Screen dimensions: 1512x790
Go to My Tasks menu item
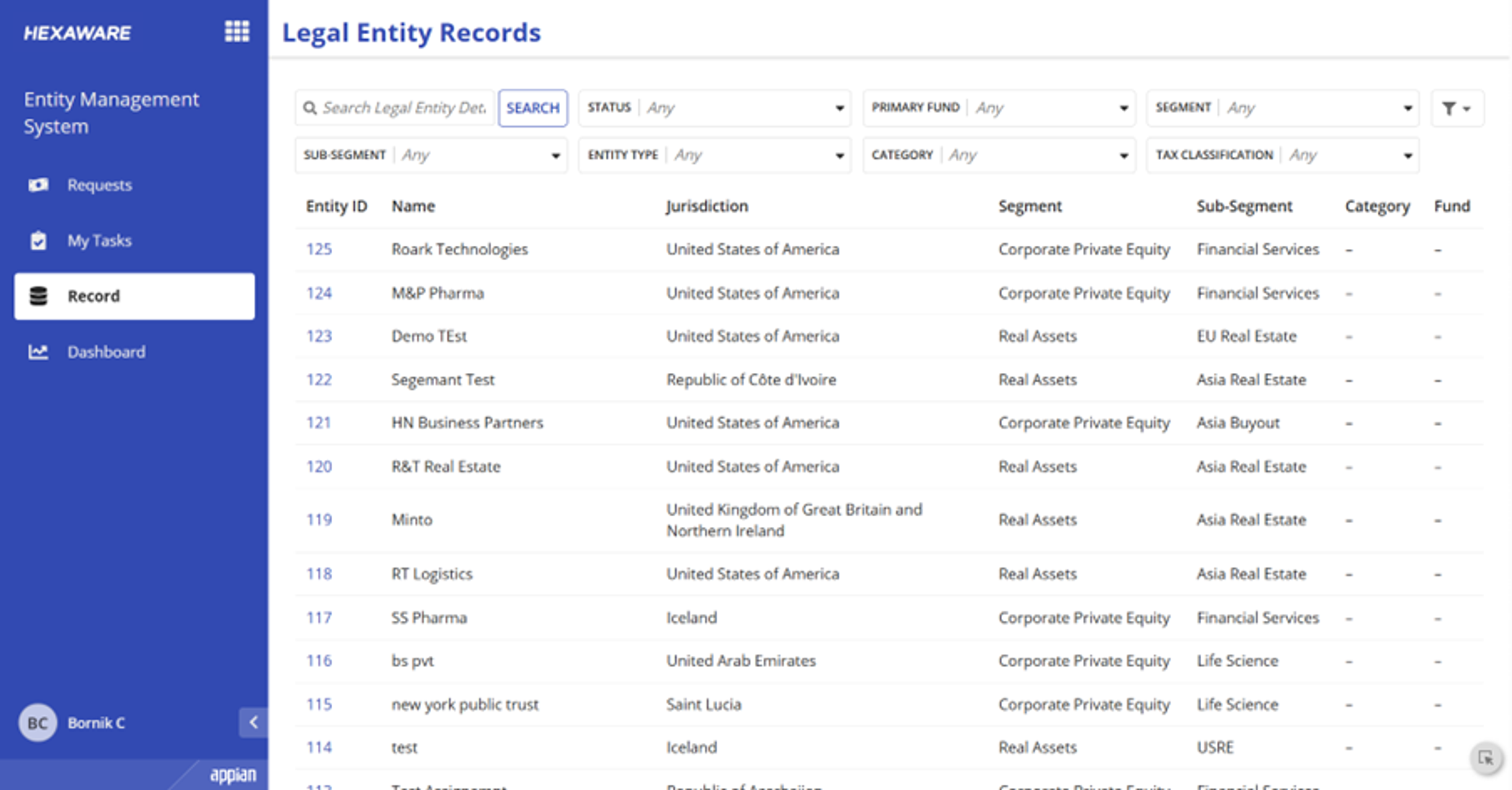coord(134,241)
